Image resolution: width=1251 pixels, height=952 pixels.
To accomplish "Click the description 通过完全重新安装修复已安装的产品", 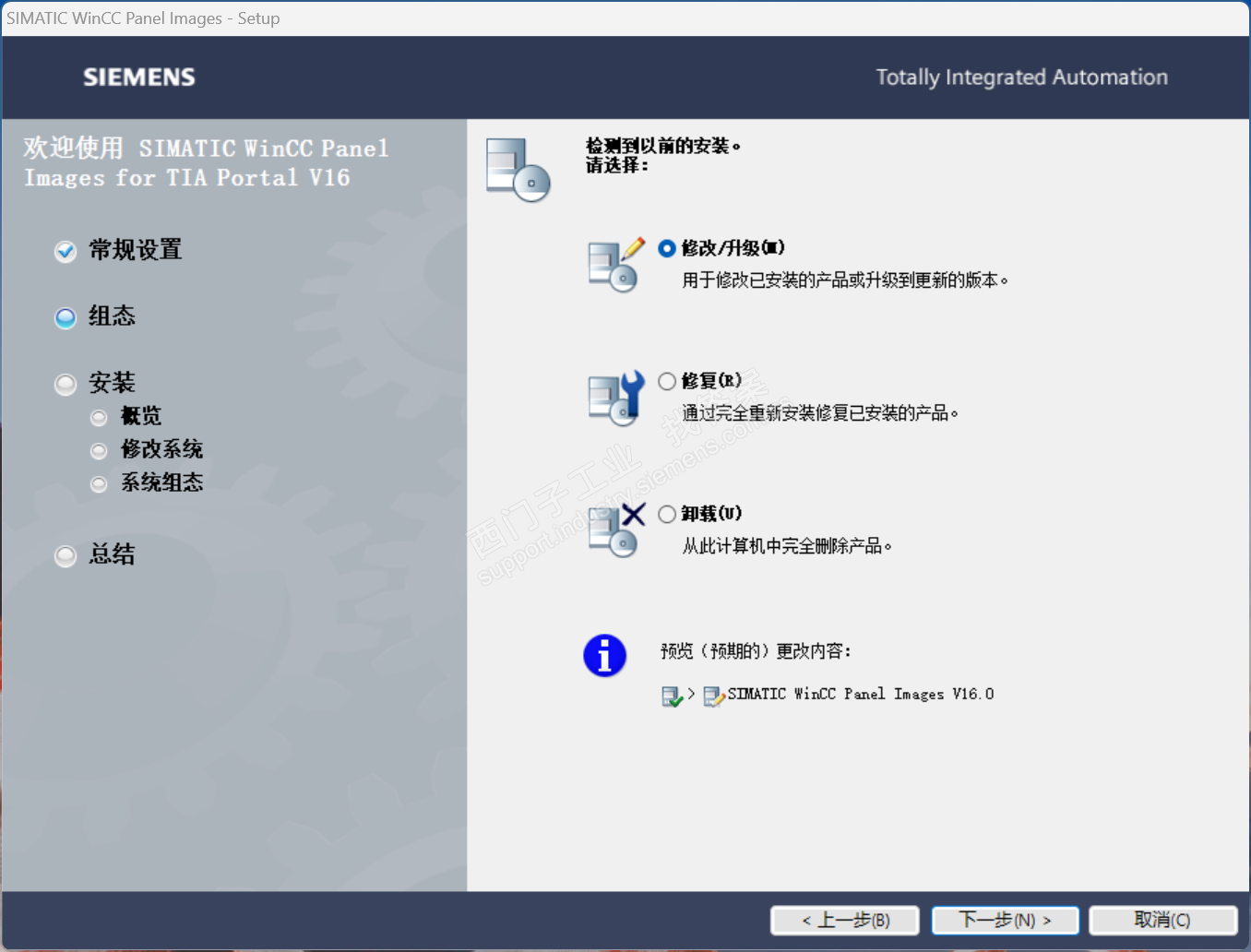I will tap(820, 413).
